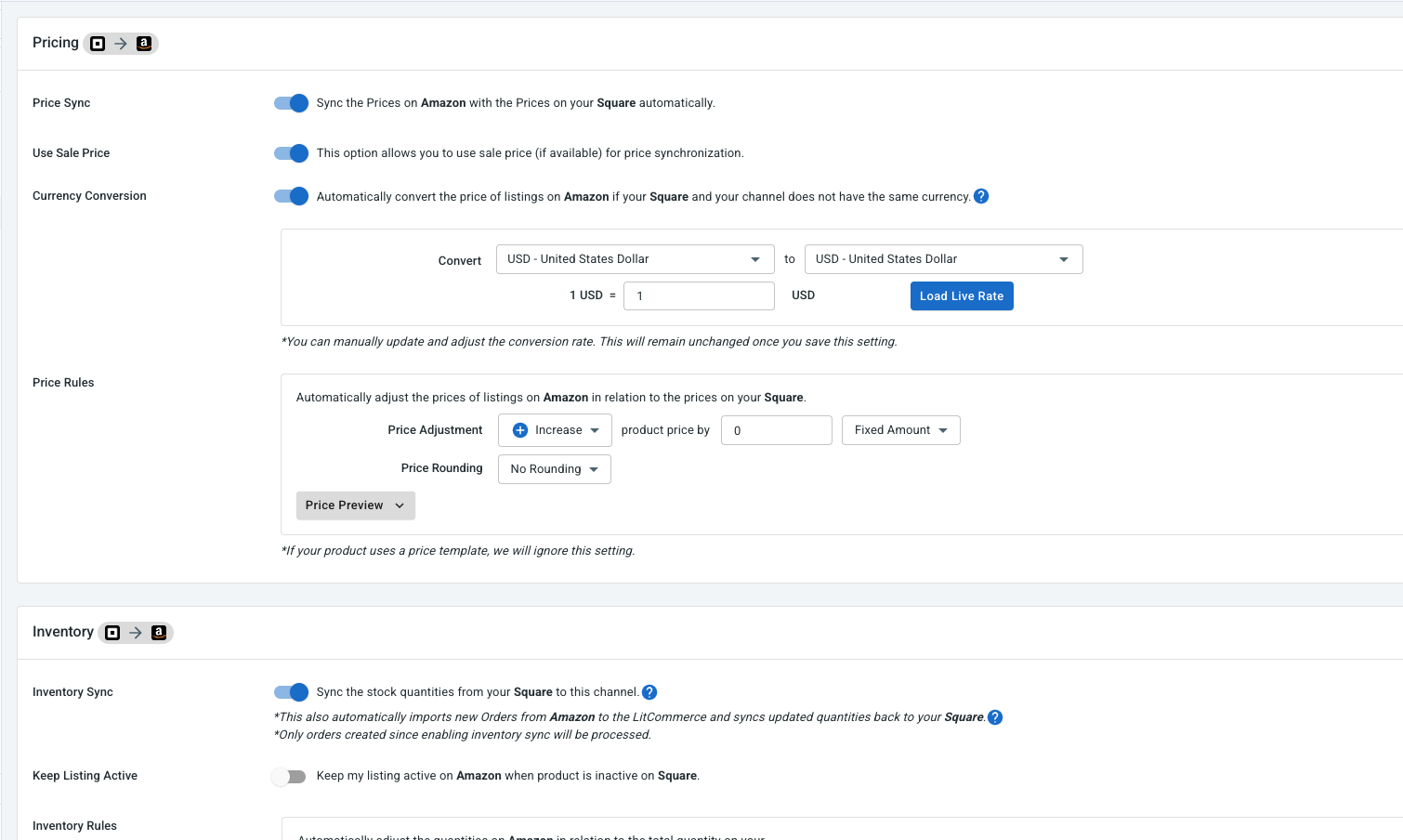
Task: Click the Price Rounding label
Action: pyautogui.click(x=441, y=468)
